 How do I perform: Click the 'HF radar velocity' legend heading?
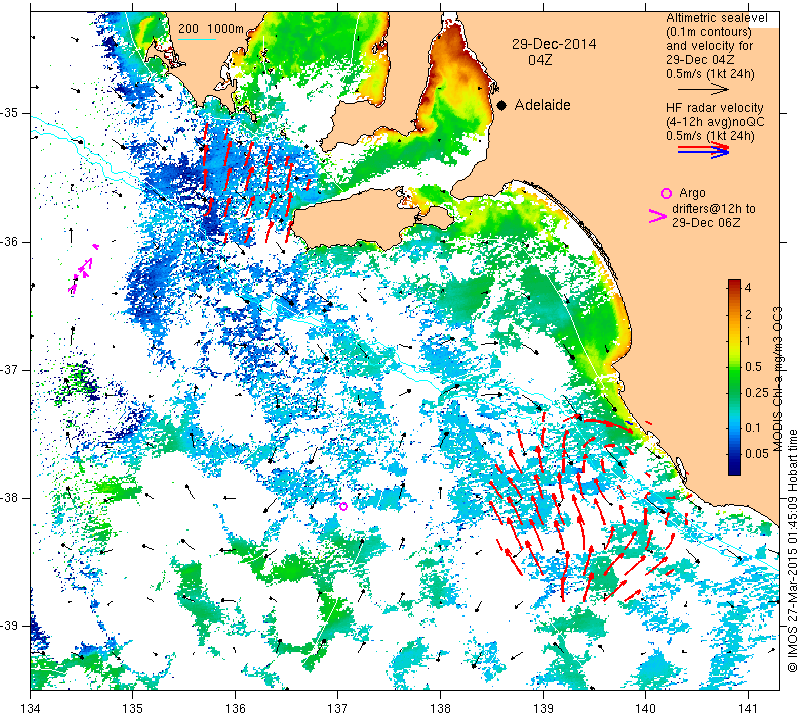pyautogui.click(x=715, y=108)
